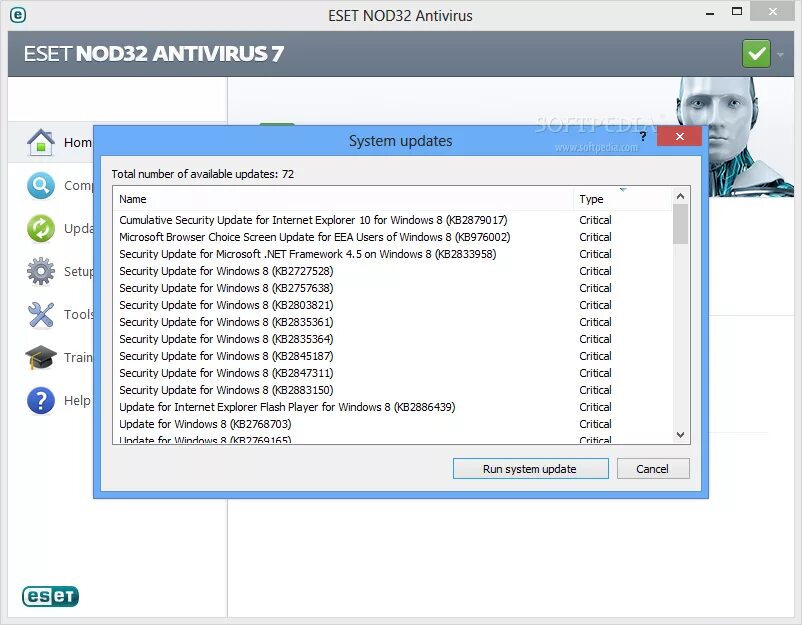
Task: Close the ESET NOD32 Antivirus window
Action: [x=772, y=11]
